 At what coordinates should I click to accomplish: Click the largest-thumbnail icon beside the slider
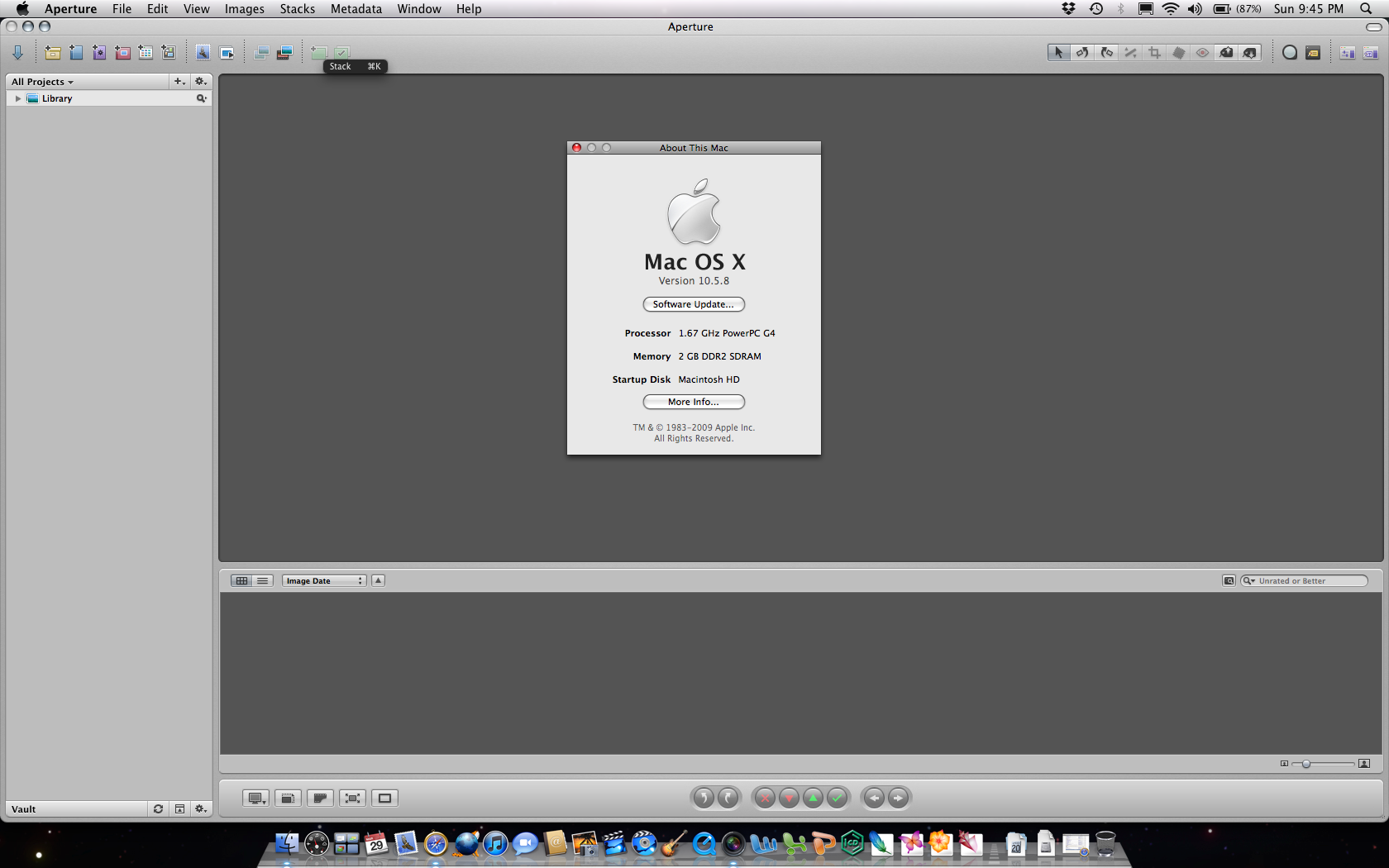pos(1364,764)
